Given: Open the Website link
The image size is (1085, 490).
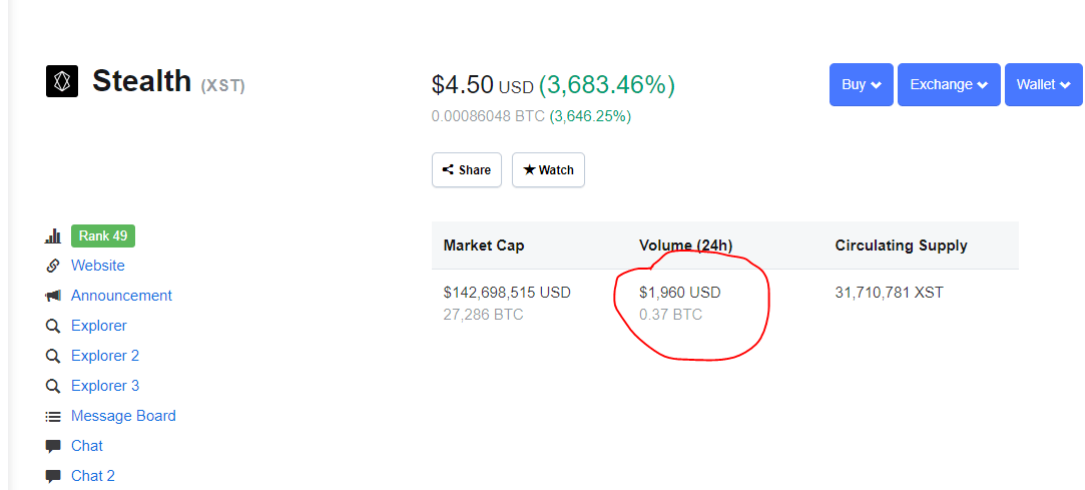Looking at the screenshot, I should (x=98, y=266).
